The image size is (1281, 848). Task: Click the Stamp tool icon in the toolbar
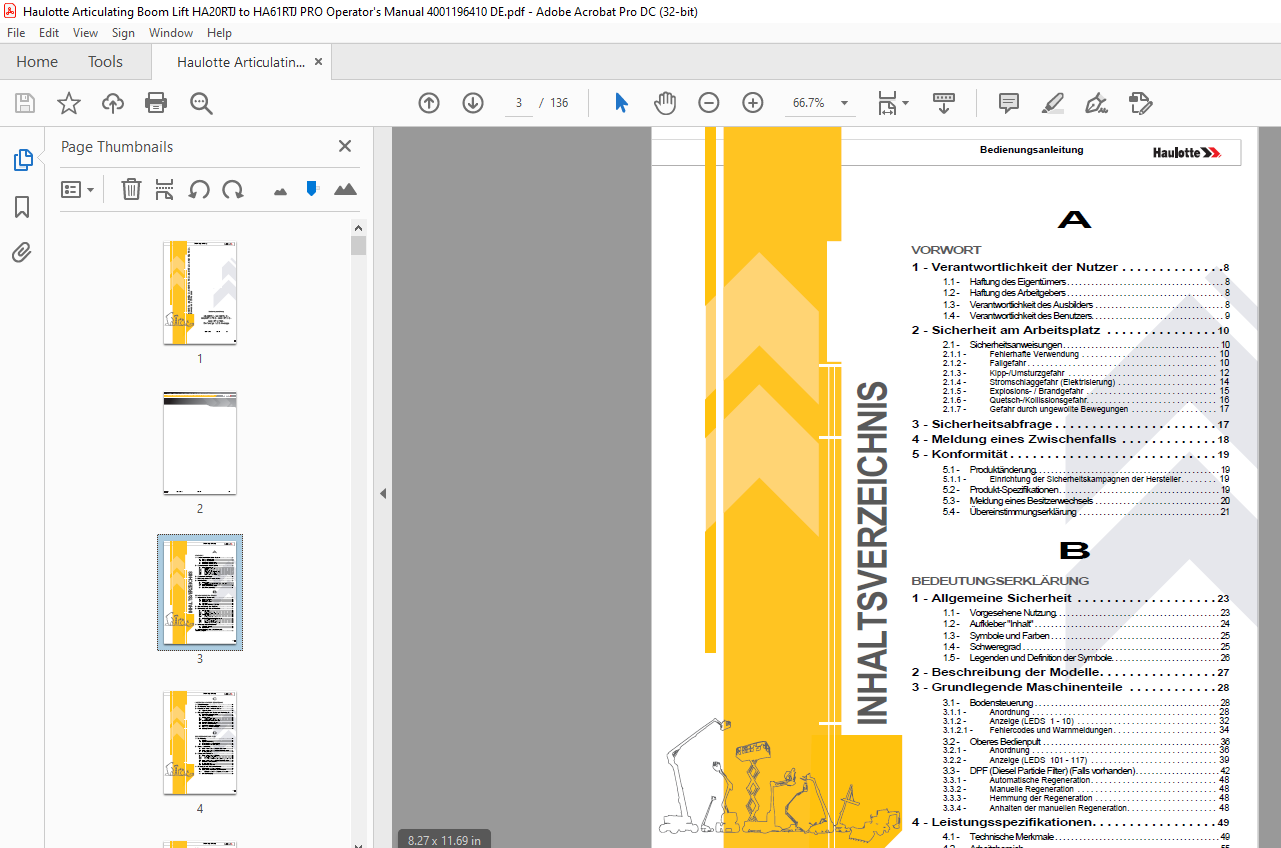pos(1140,103)
